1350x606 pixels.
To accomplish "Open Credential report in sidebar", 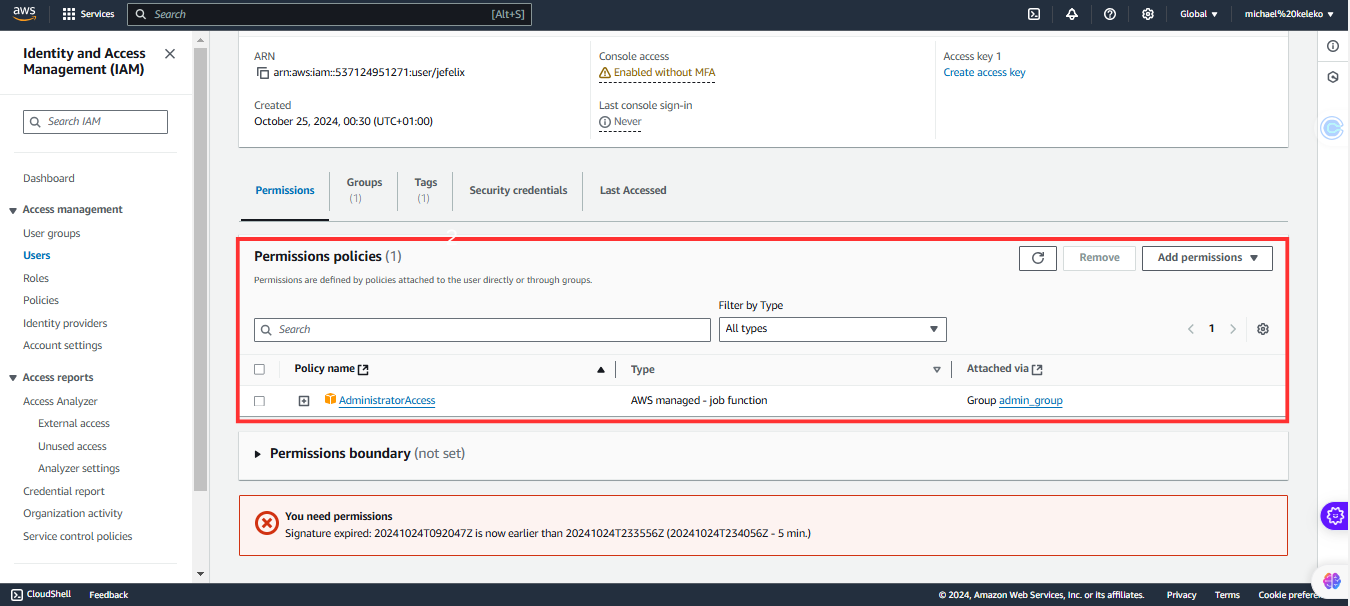I will coord(64,491).
